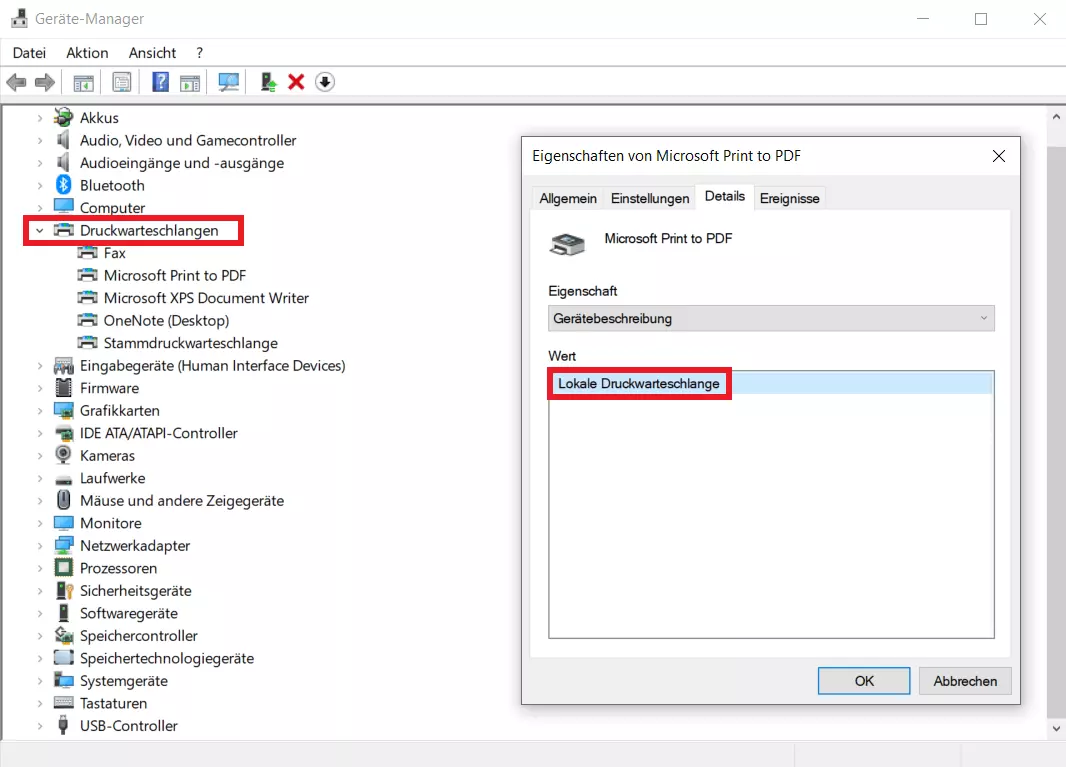Click the Laufwerke drive icon
1066x767 pixels.
coord(63,480)
